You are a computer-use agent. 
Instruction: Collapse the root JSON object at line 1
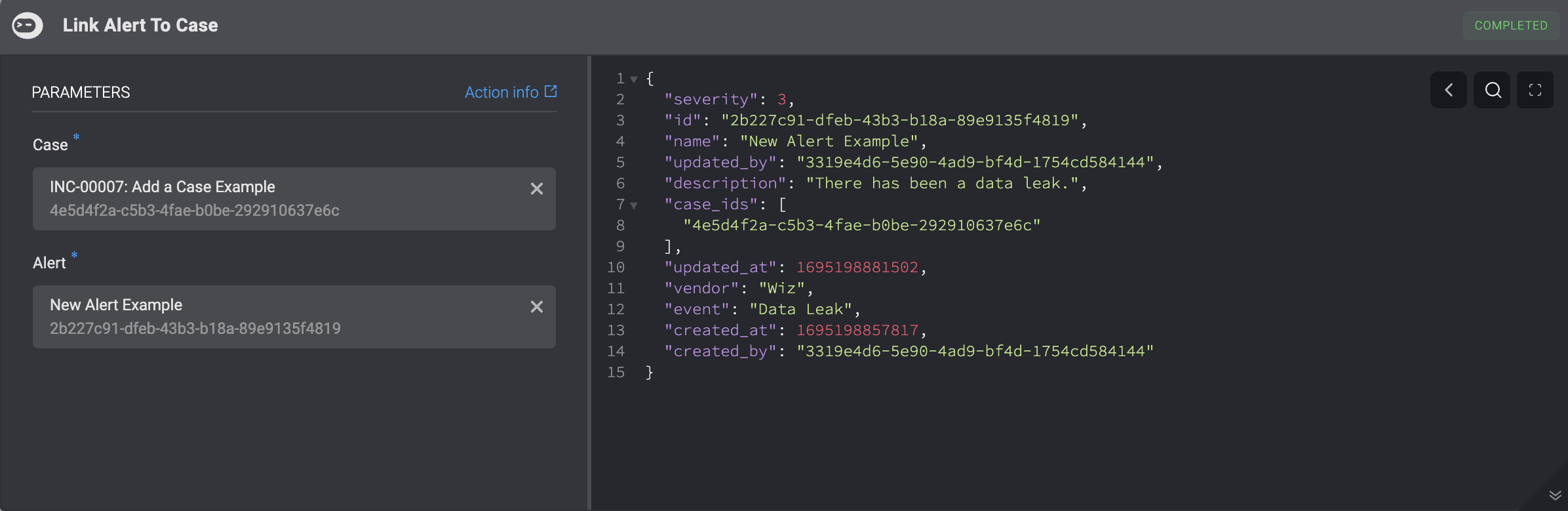[634, 79]
